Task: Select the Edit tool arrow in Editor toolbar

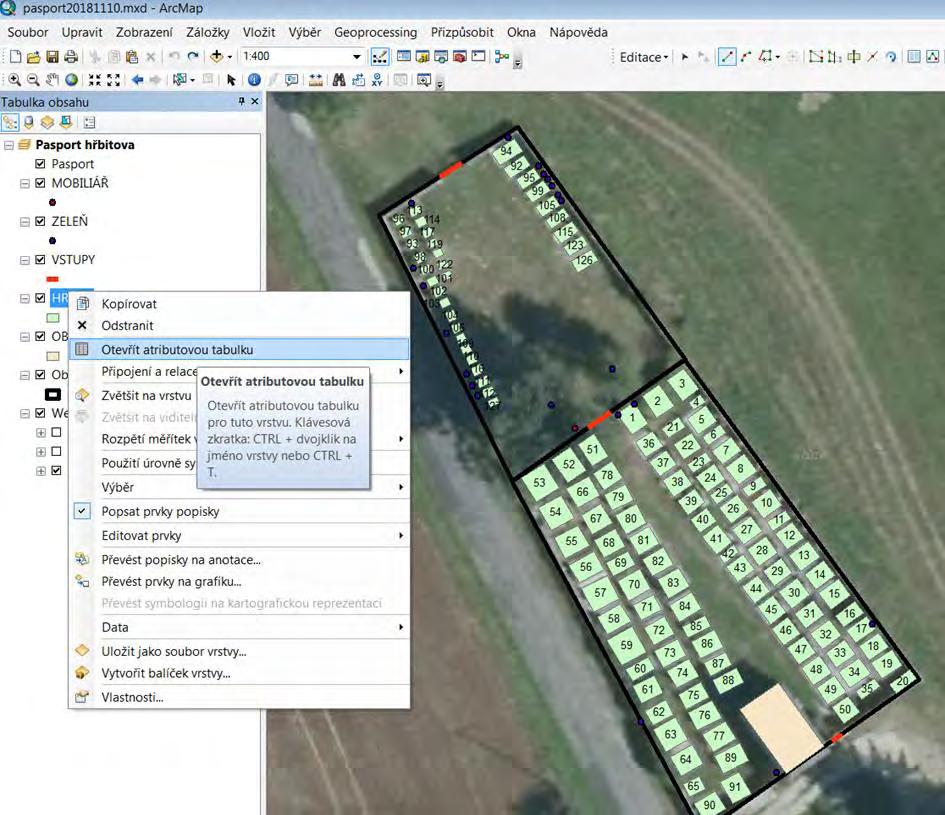Action: [x=685, y=57]
